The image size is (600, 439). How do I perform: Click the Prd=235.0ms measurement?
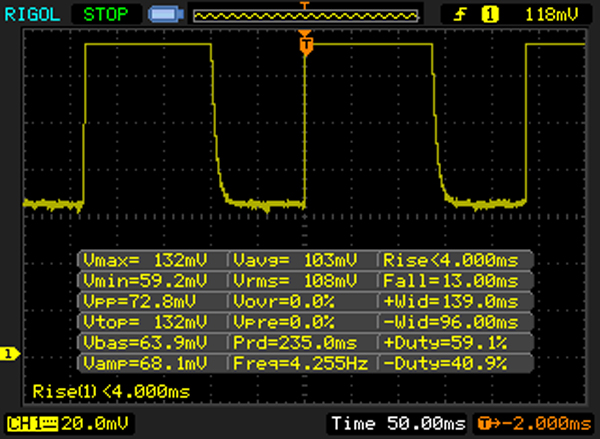point(295,342)
